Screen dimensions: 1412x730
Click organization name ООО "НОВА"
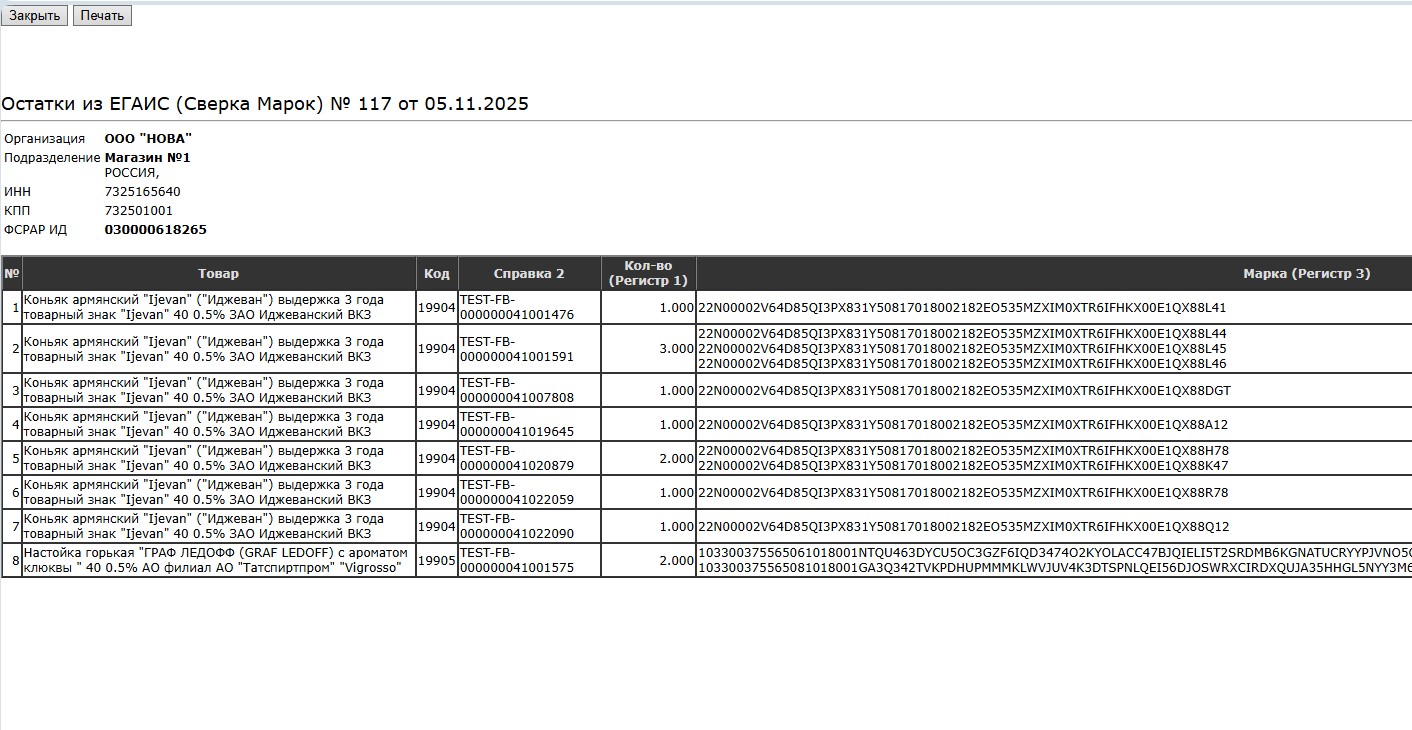[x=148, y=139]
